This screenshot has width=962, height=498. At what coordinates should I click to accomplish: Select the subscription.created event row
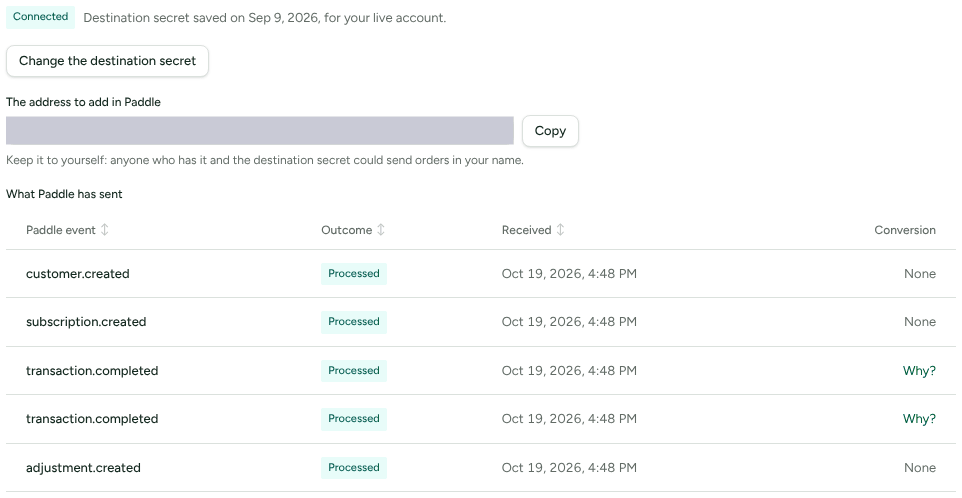481,322
